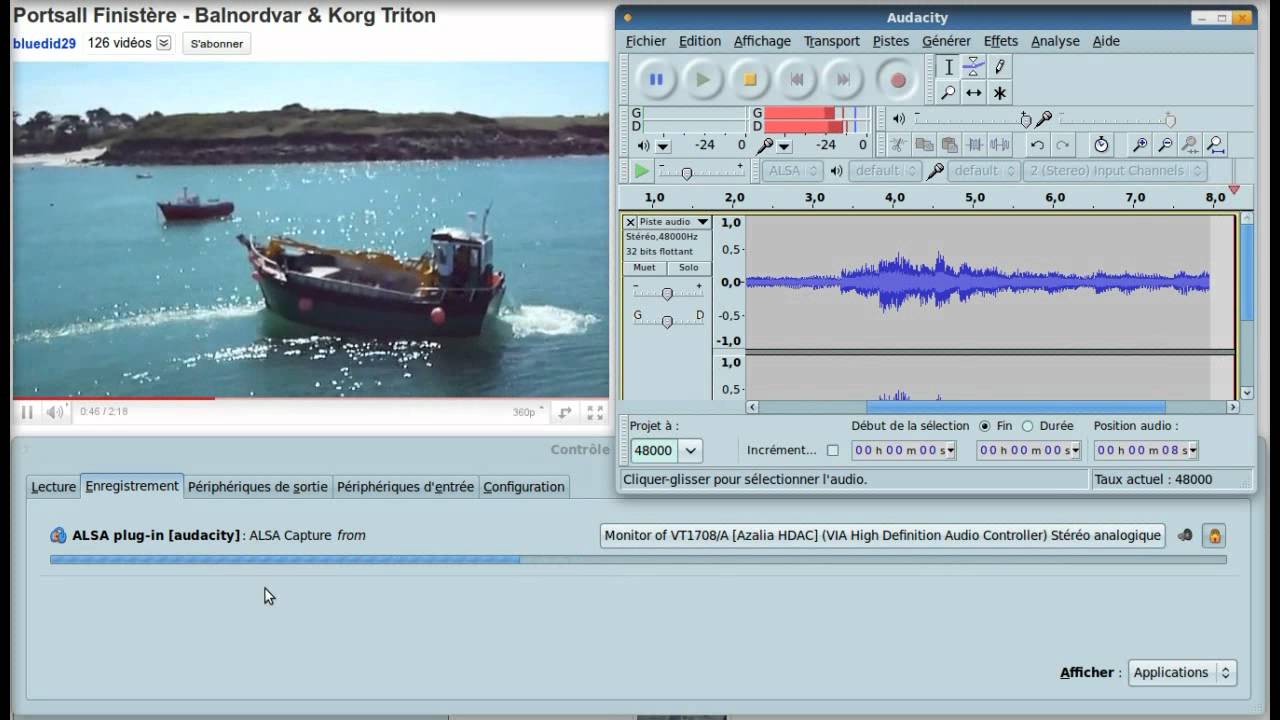Select the Time Shift tool
Viewport: 1280px width, 720px height.
click(973, 93)
